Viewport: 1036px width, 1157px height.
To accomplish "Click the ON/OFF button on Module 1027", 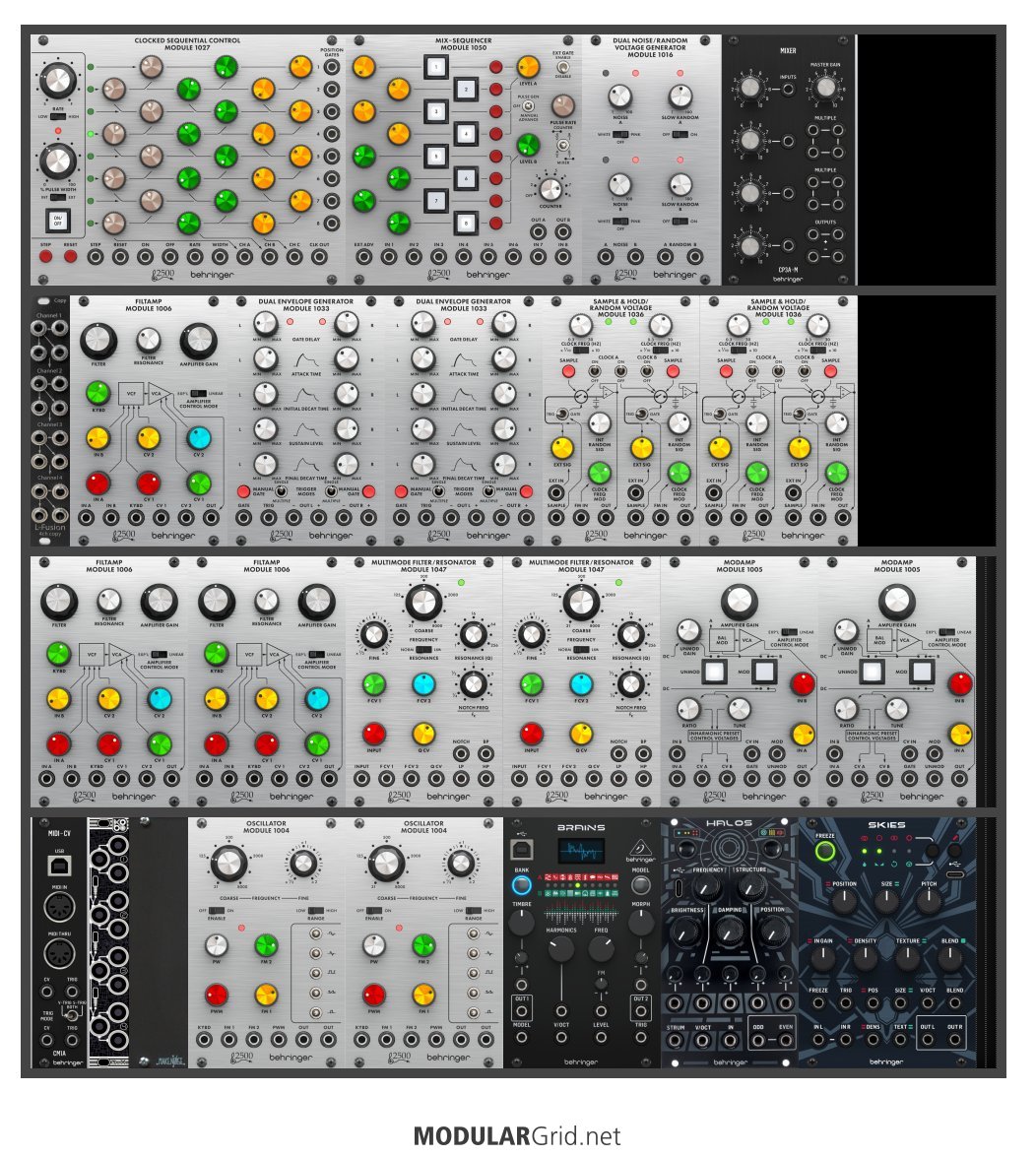I will click(x=57, y=220).
